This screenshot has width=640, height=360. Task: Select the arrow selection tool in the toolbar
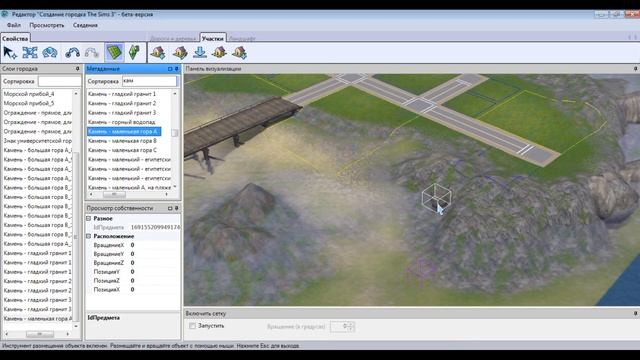10,53
